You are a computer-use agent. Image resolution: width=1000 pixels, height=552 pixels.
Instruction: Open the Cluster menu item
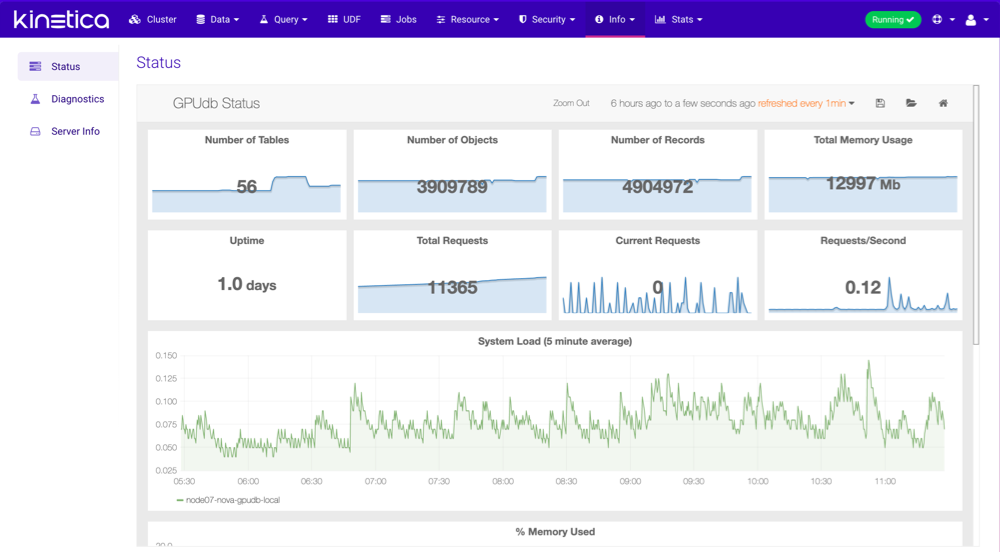pyautogui.click(x=153, y=19)
